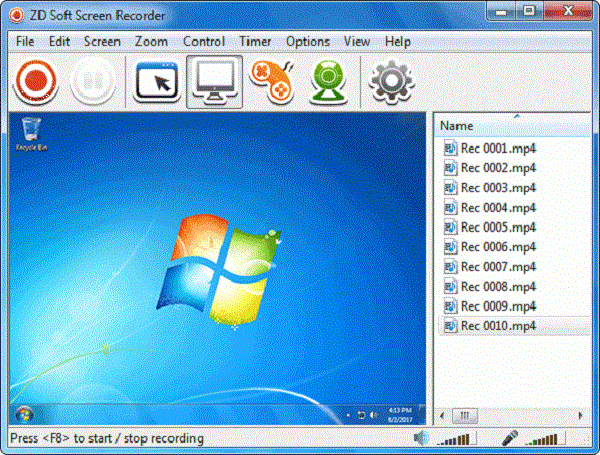Open the Options menu
Viewport: 600px width, 455px height.
pos(308,41)
